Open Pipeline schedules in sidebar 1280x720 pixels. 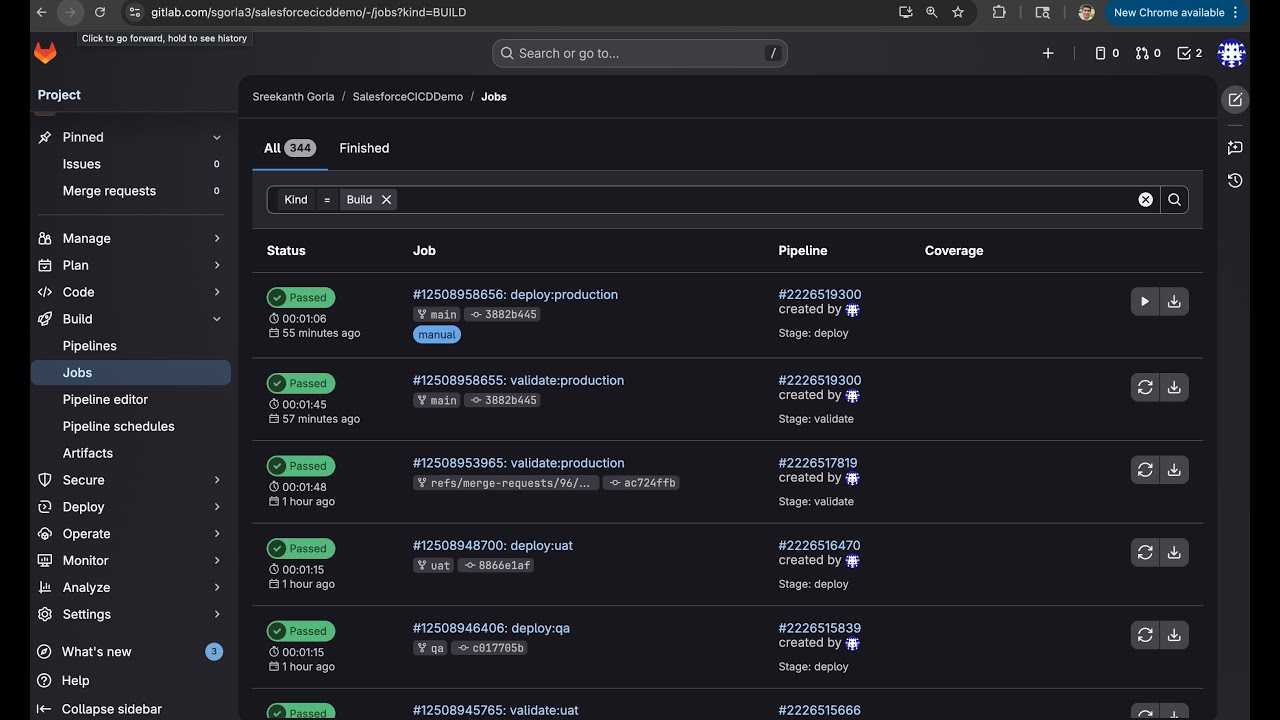coord(131,426)
